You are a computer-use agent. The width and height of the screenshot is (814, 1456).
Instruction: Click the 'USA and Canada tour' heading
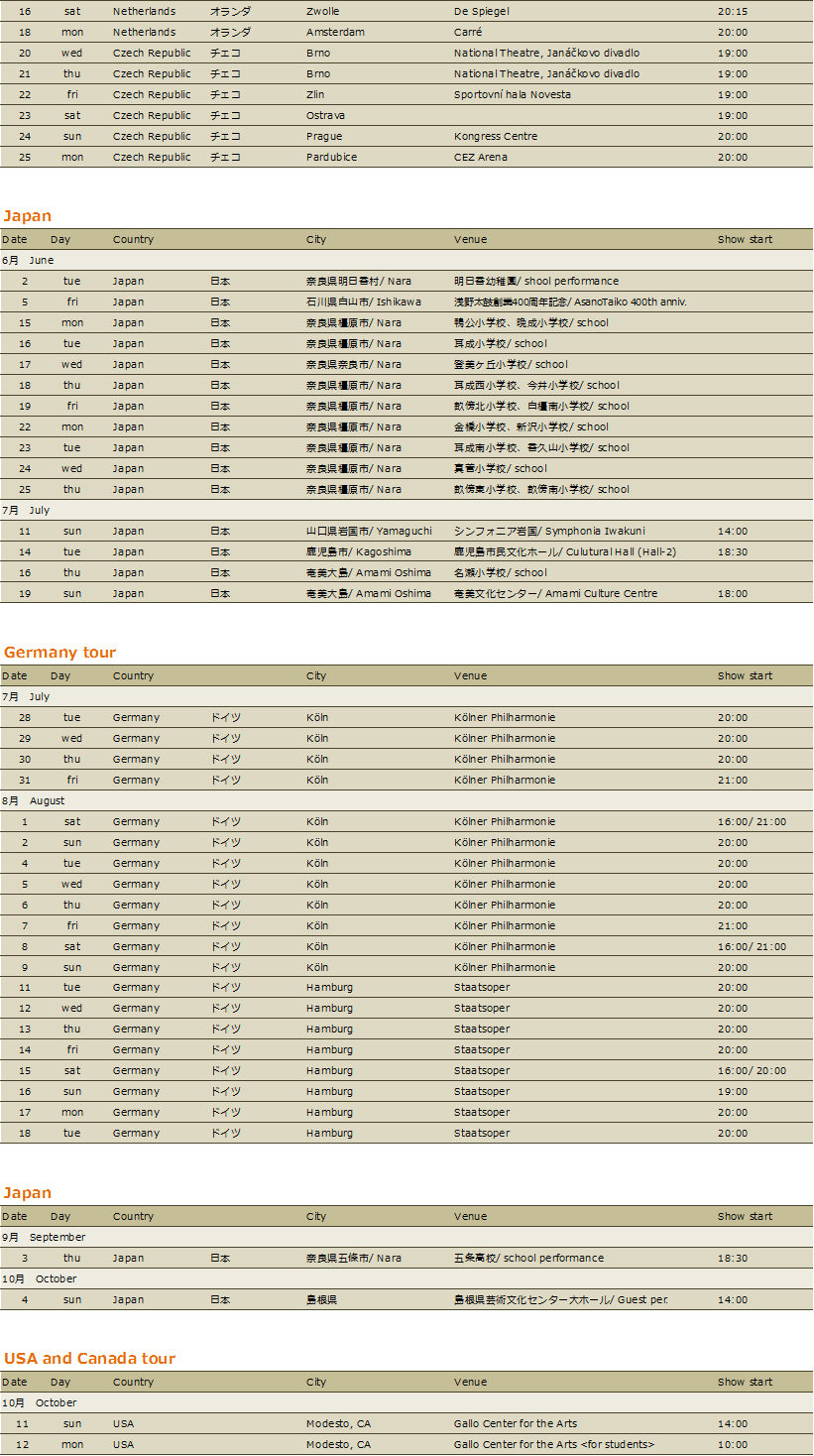click(x=89, y=1358)
